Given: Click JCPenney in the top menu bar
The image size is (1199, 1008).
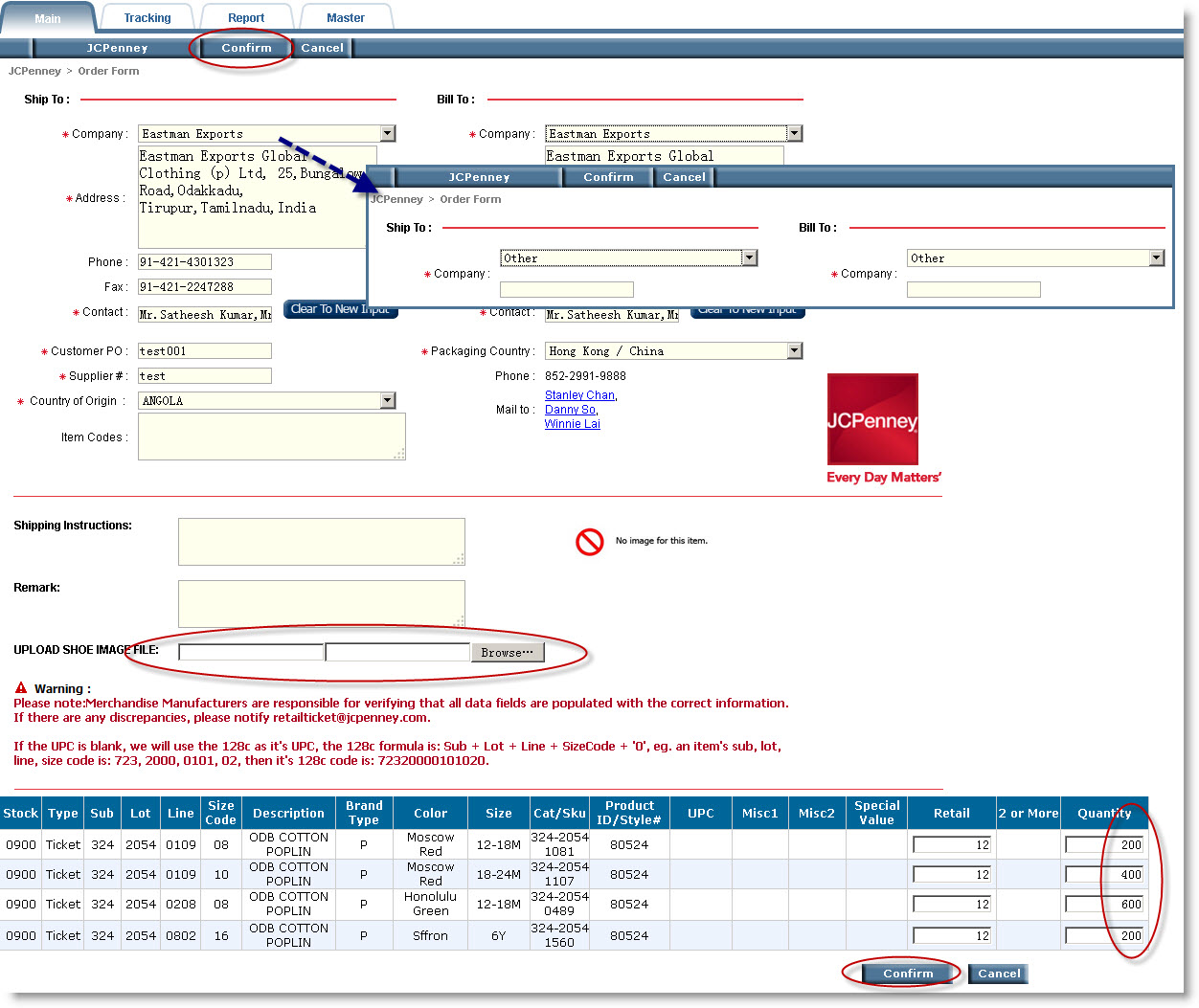Looking at the screenshot, I should pyautogui.click(x=117, y=48).
